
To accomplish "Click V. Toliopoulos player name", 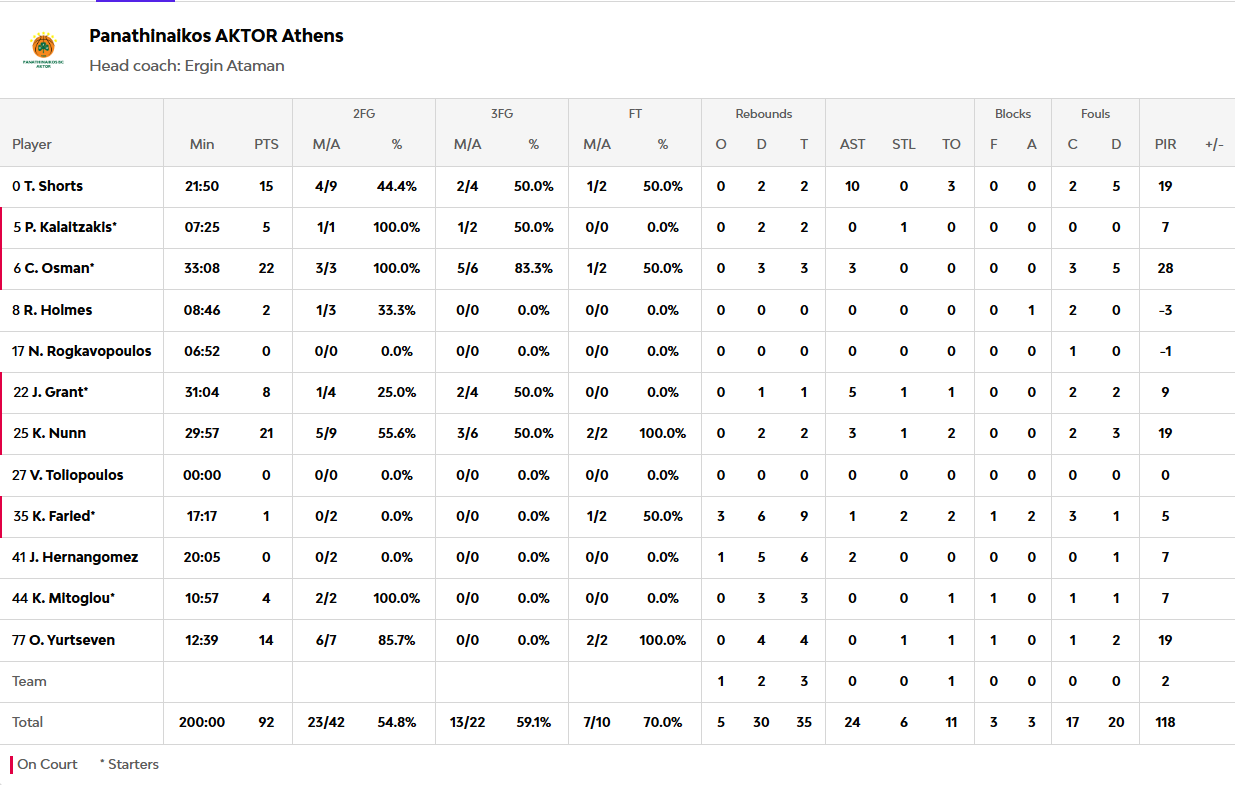I will (76, 475).
